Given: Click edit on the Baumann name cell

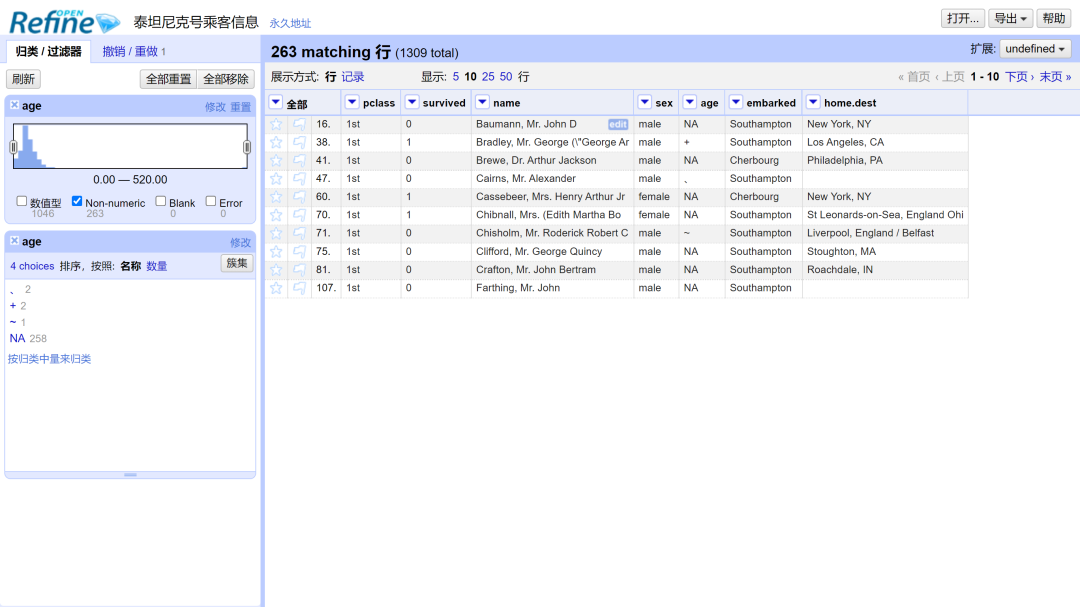Looking at the screenshot, I should pyautogui.click(x=618, y=124).
